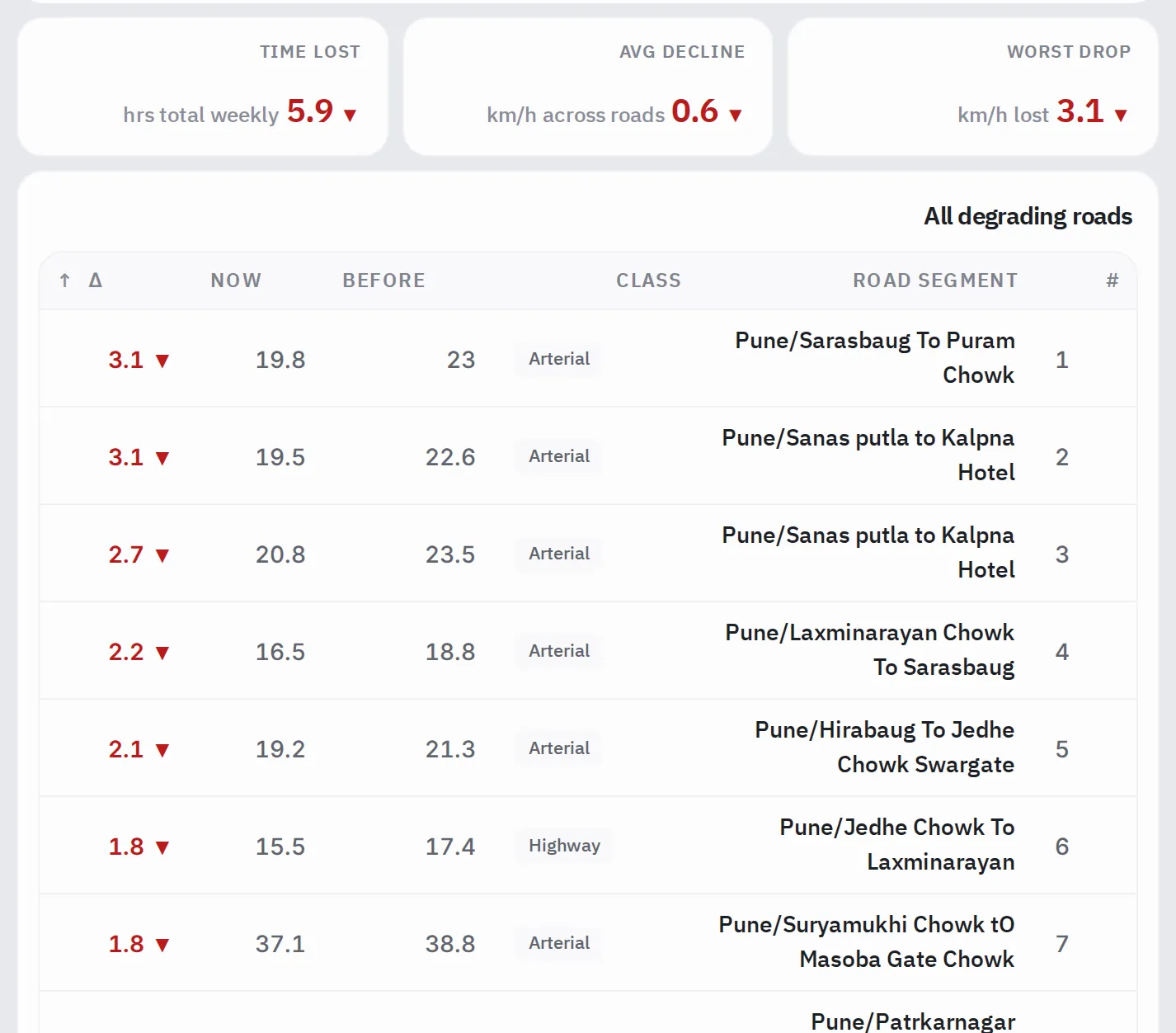Viewport: 1176px width, 1033px height.
Task: Sort by the ROAD SEGMENT column header
Action: coord(935,281)
